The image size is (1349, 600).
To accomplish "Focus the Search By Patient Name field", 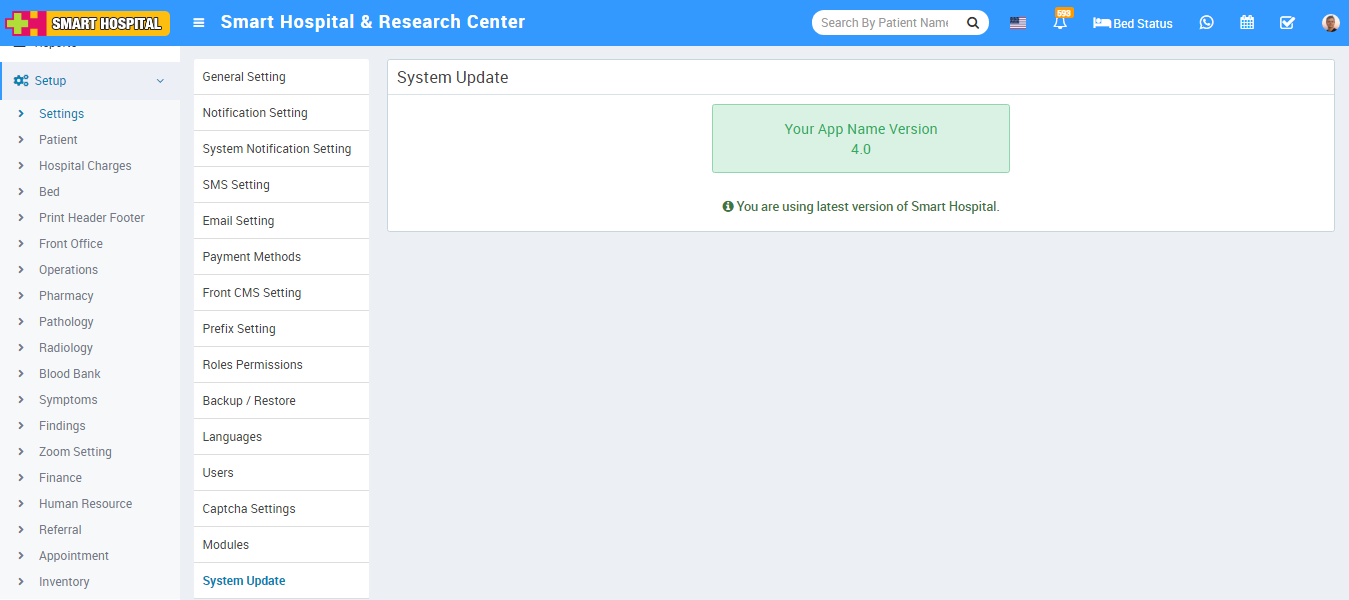I will pyautogui.click(x=885, y=23).
